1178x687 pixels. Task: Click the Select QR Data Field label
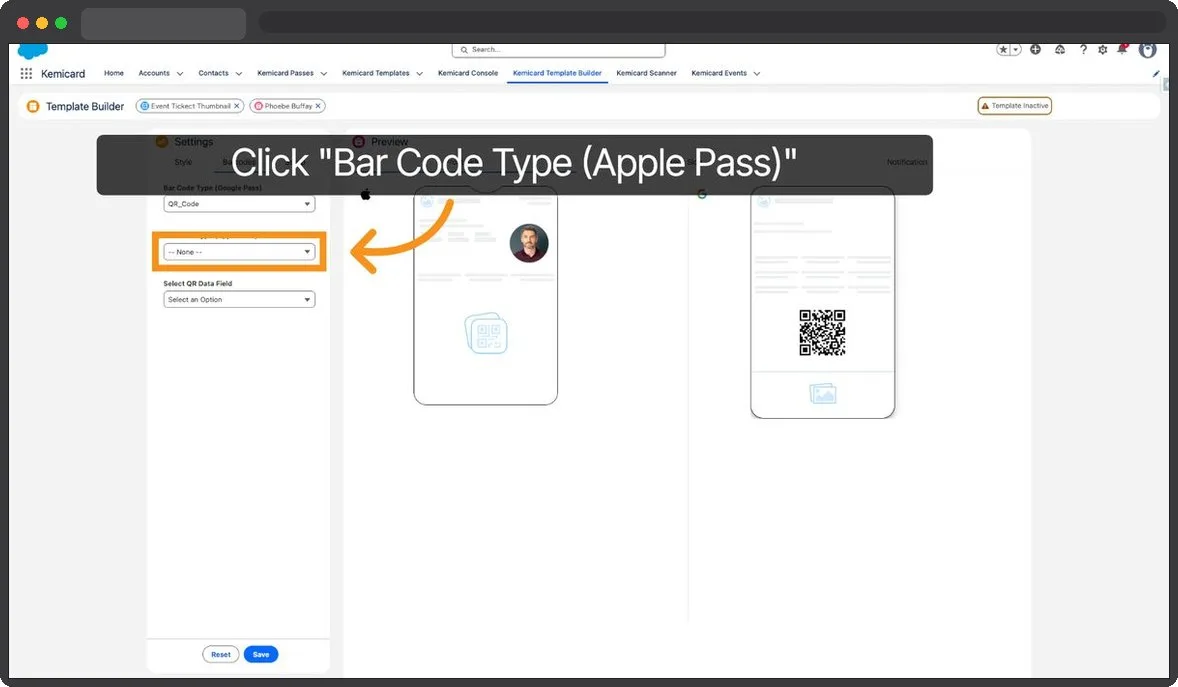pyautogui.click(x=198, y=283)
